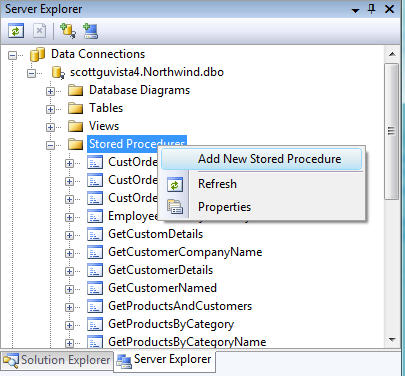
Task: Expand the GetProductsAndCustomers procedure node
Action: [69, 307]
